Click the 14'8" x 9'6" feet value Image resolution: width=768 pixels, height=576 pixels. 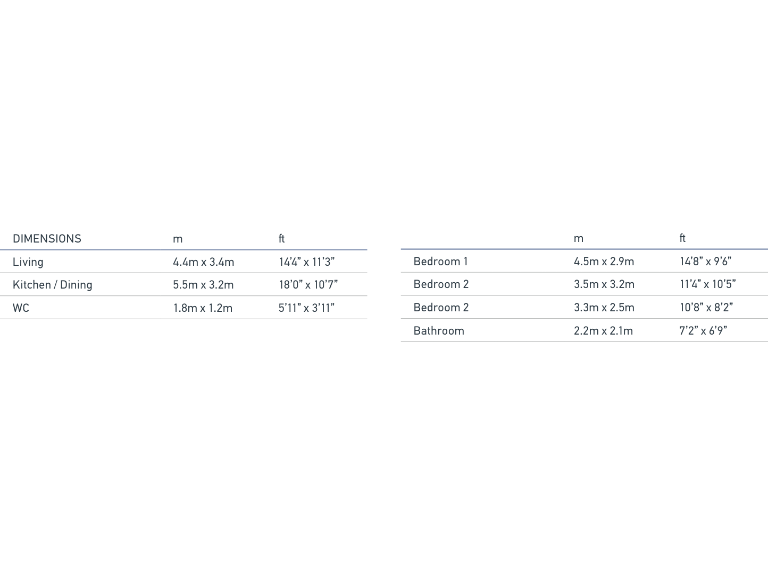[x=705, y=262]
